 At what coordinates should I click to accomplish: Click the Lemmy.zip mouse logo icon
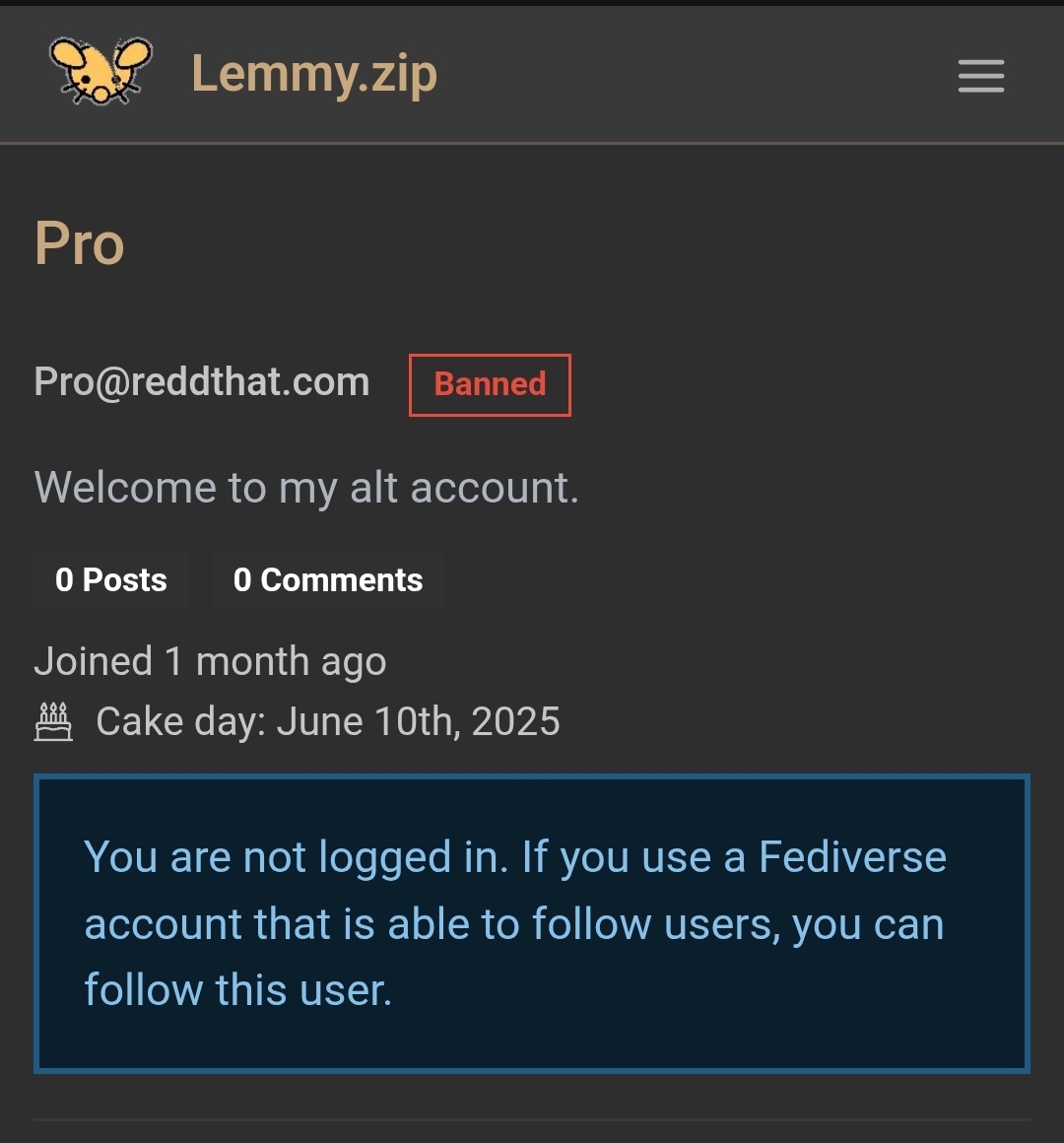tap(100, 71)
